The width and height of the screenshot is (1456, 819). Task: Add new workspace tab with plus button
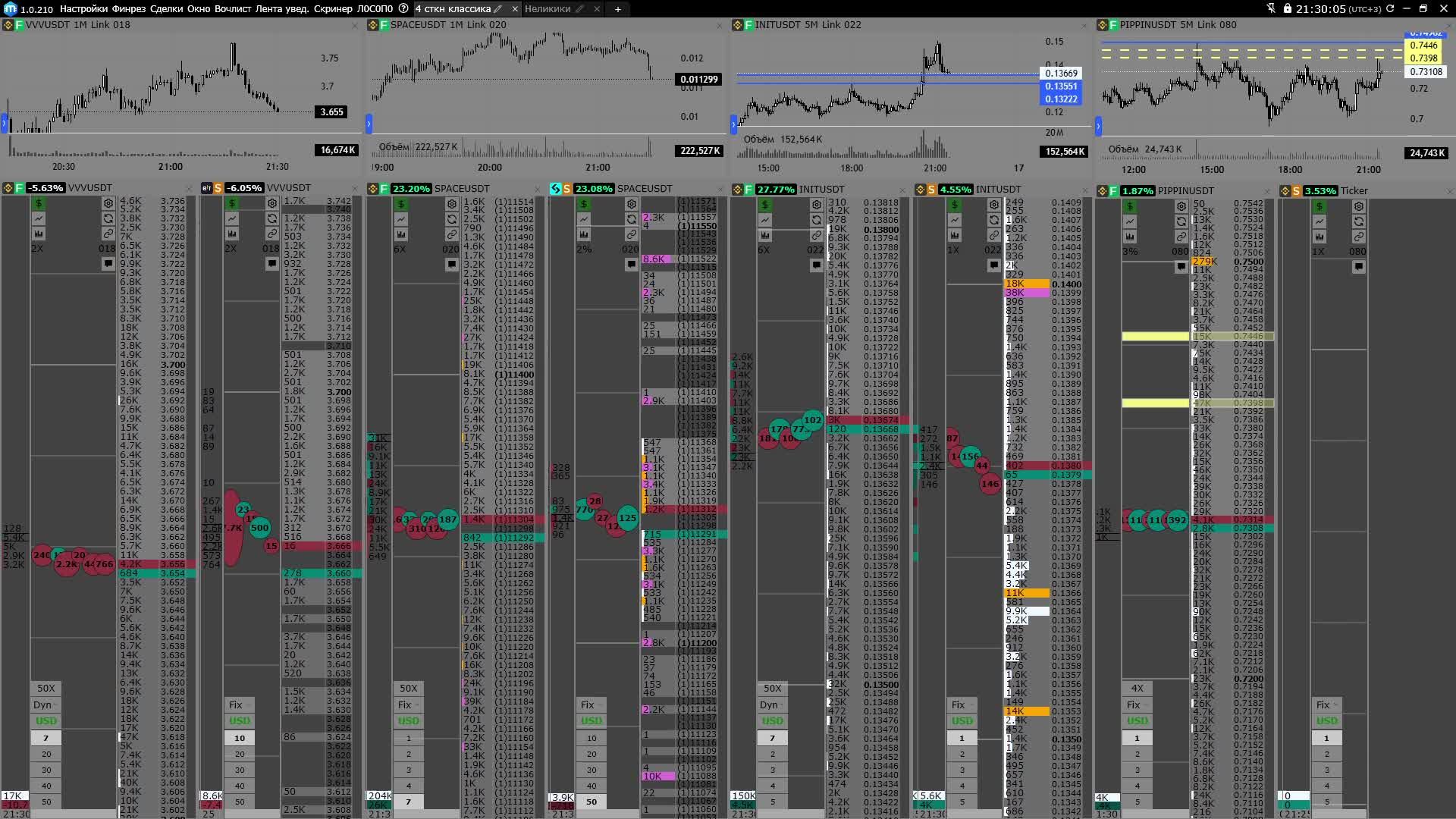[618, 9]
